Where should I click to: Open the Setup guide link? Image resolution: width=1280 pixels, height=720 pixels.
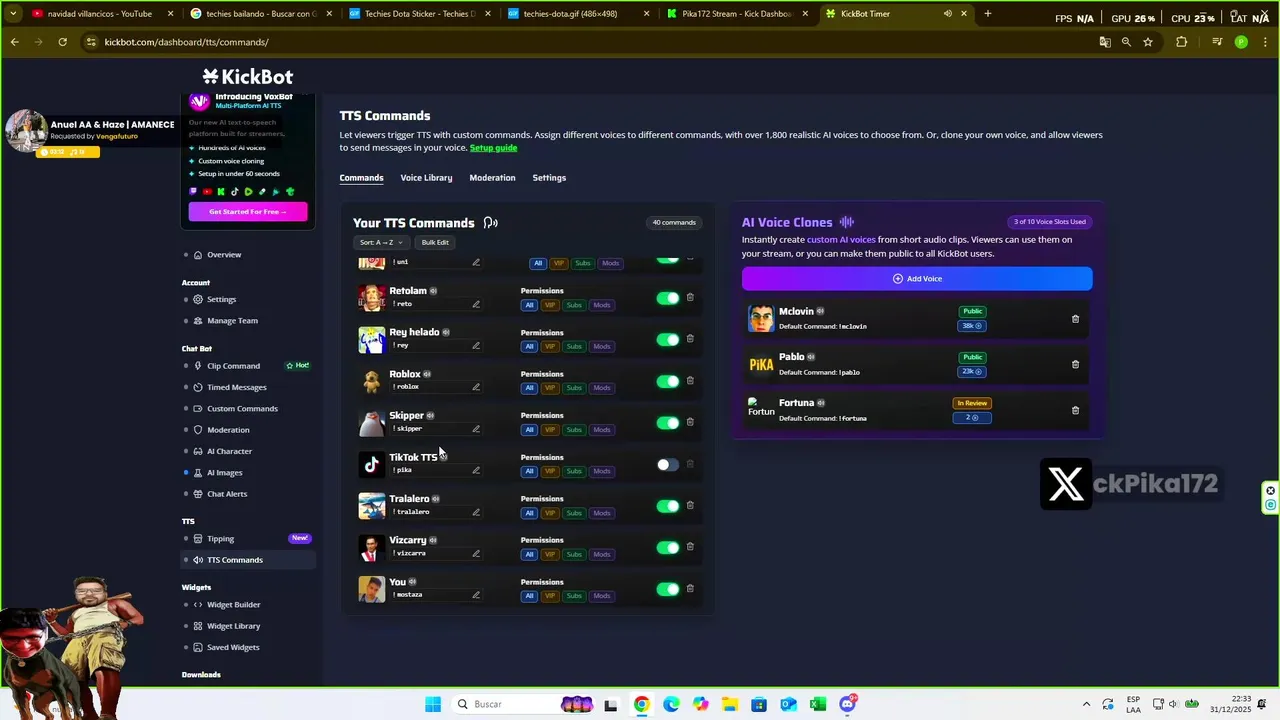pyautogui.click(x=493, y=148)
